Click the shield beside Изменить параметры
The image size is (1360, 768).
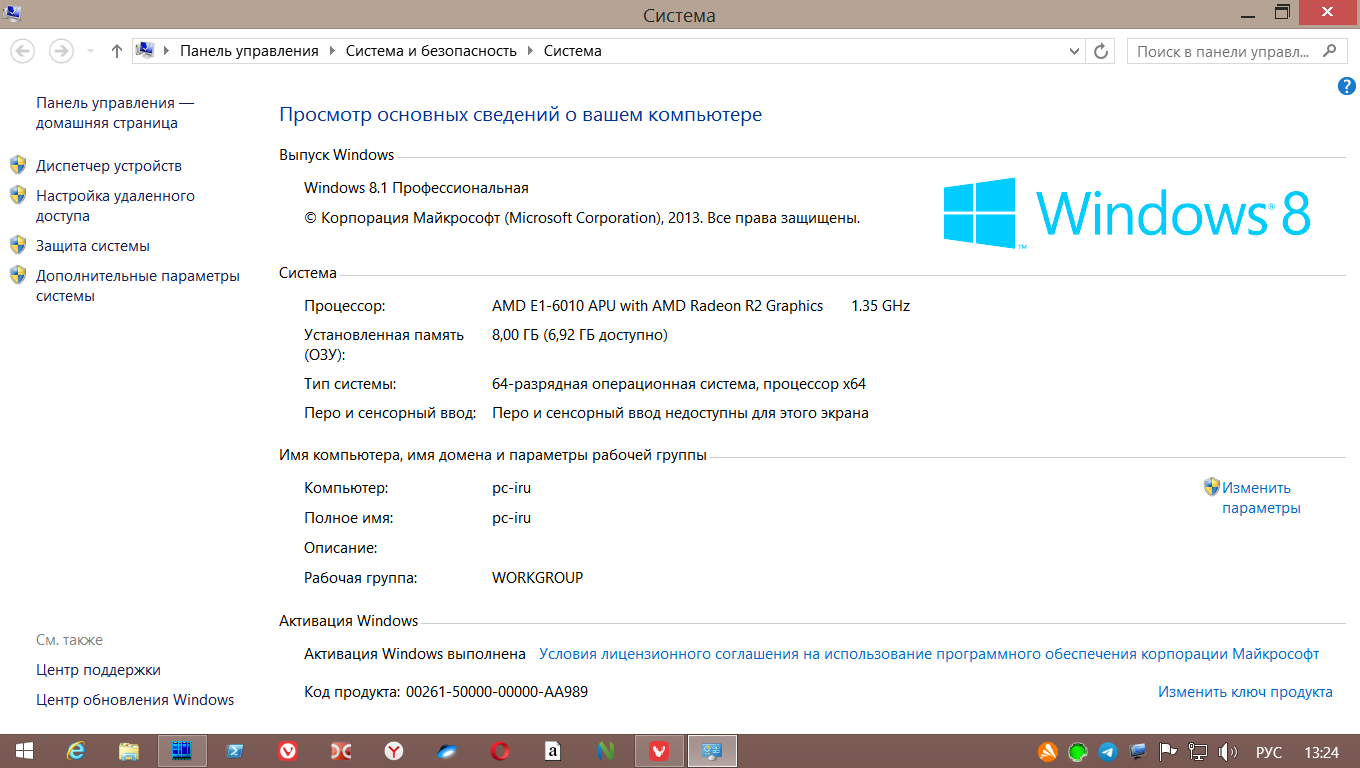tap(1212, 487)
